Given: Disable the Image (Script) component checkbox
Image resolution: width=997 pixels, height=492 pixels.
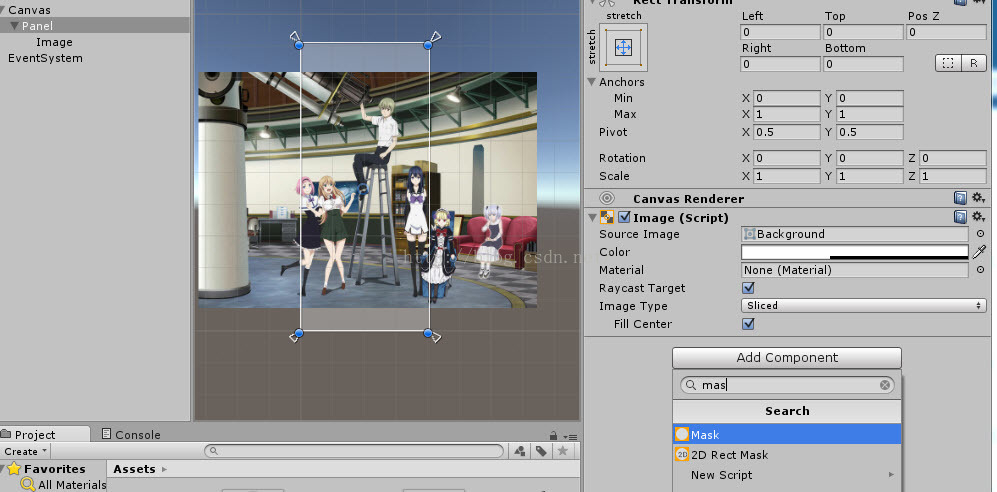Looking at the screenshot, I should pyautogui.click(x=624, y=217).
